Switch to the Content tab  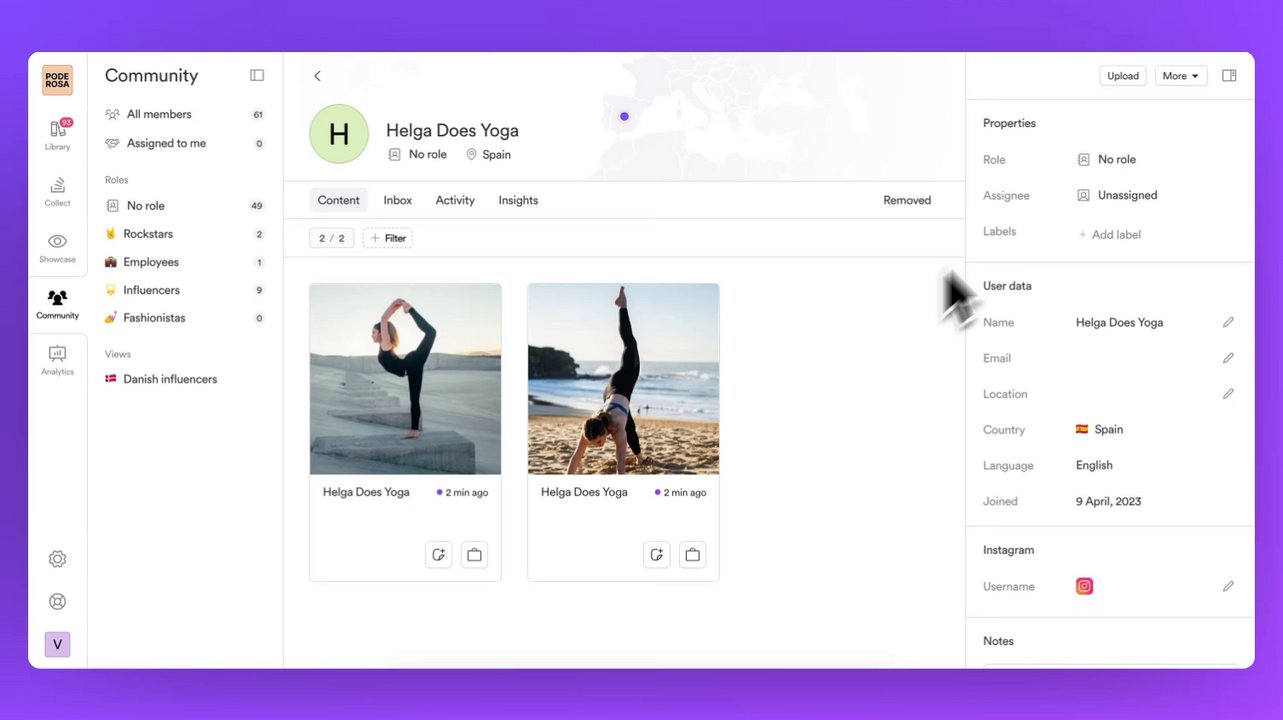[x=338, y=200]
